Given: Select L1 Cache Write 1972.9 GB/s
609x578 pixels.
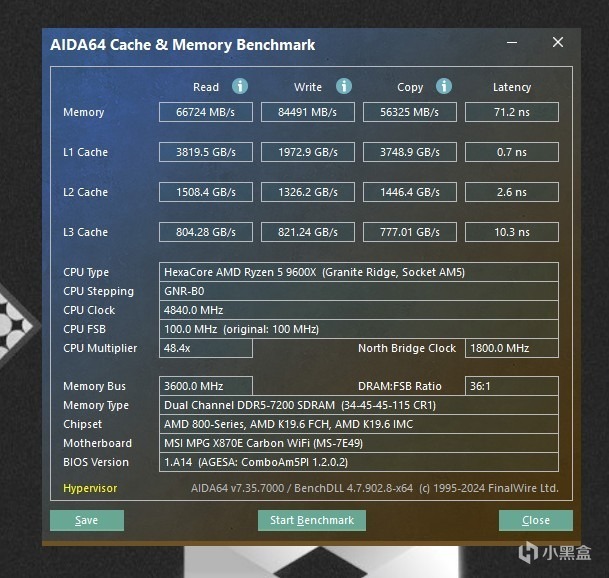Looking at the screenshot, I should [x=308, y=152].
